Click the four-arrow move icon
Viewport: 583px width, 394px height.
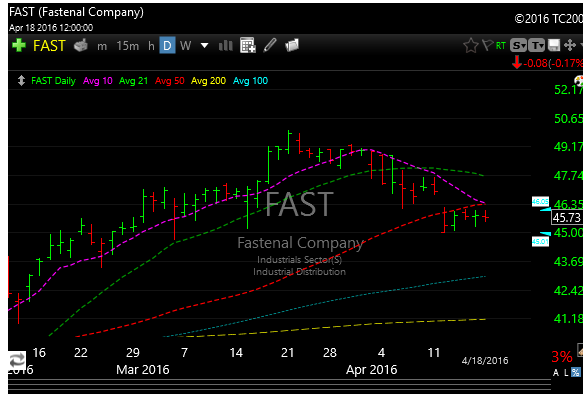click(x=570, y=45)
